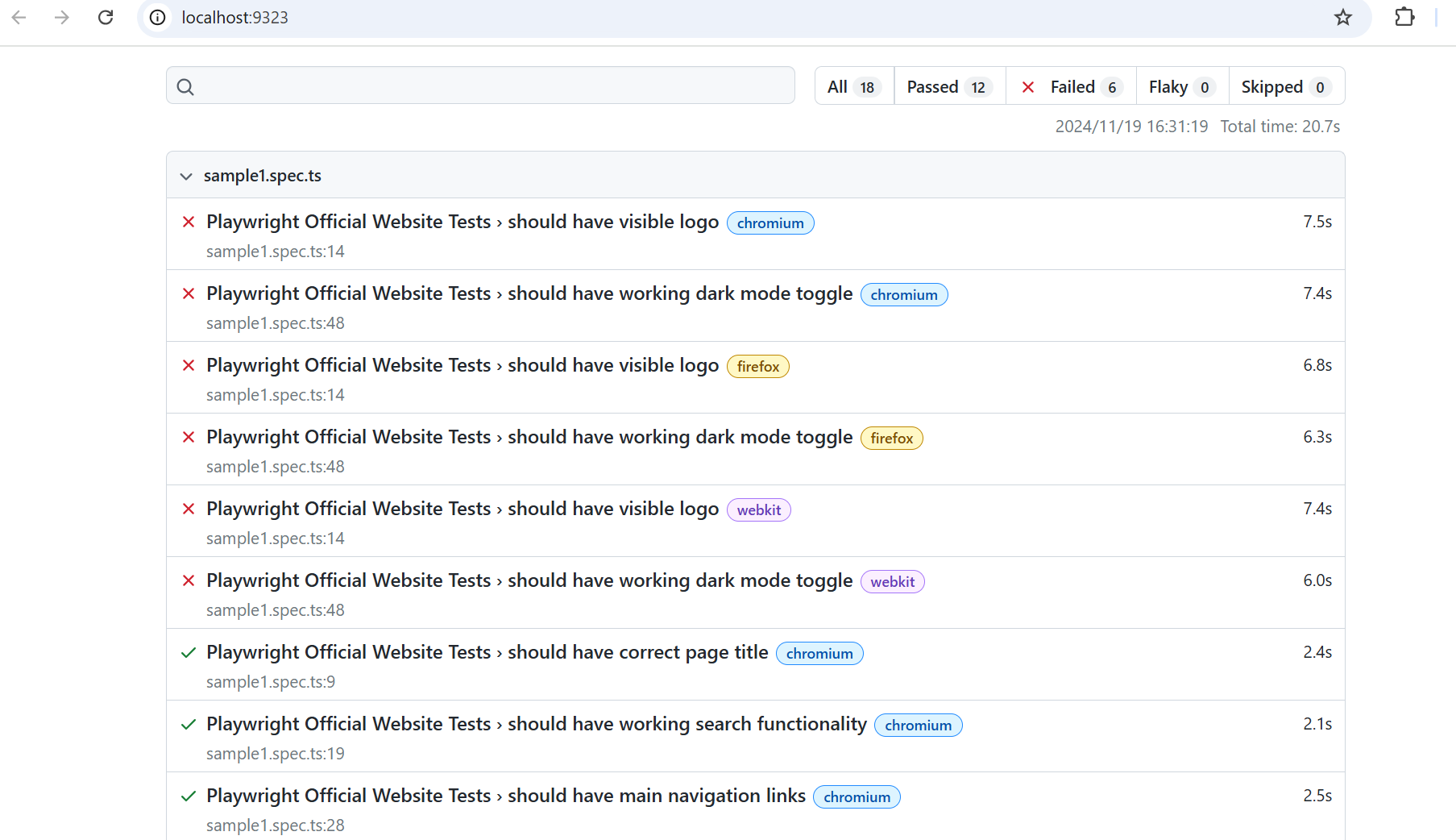Reload the page with the refresh icon
This screenshot has height=840, width=1456.
106,17
